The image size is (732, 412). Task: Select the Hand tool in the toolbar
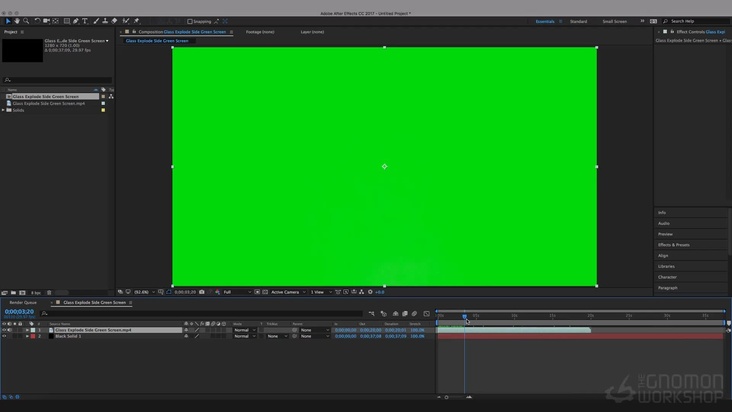coord(16,20)
